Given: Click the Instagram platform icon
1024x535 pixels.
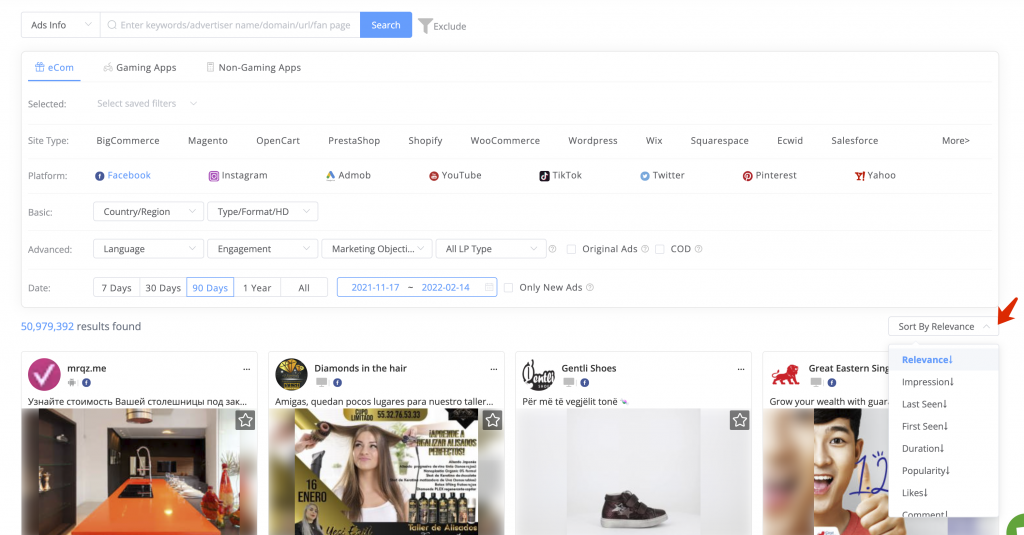Looking at the screenshot, I should [214, 176].
